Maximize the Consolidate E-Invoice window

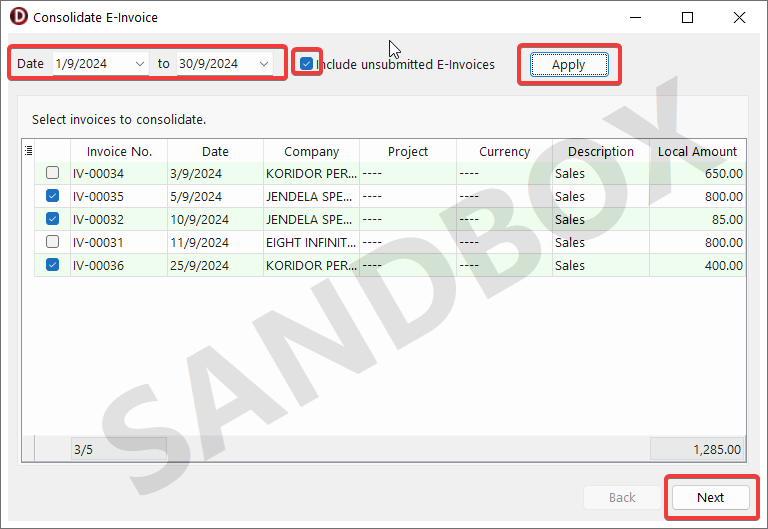(x=687, y=17)
